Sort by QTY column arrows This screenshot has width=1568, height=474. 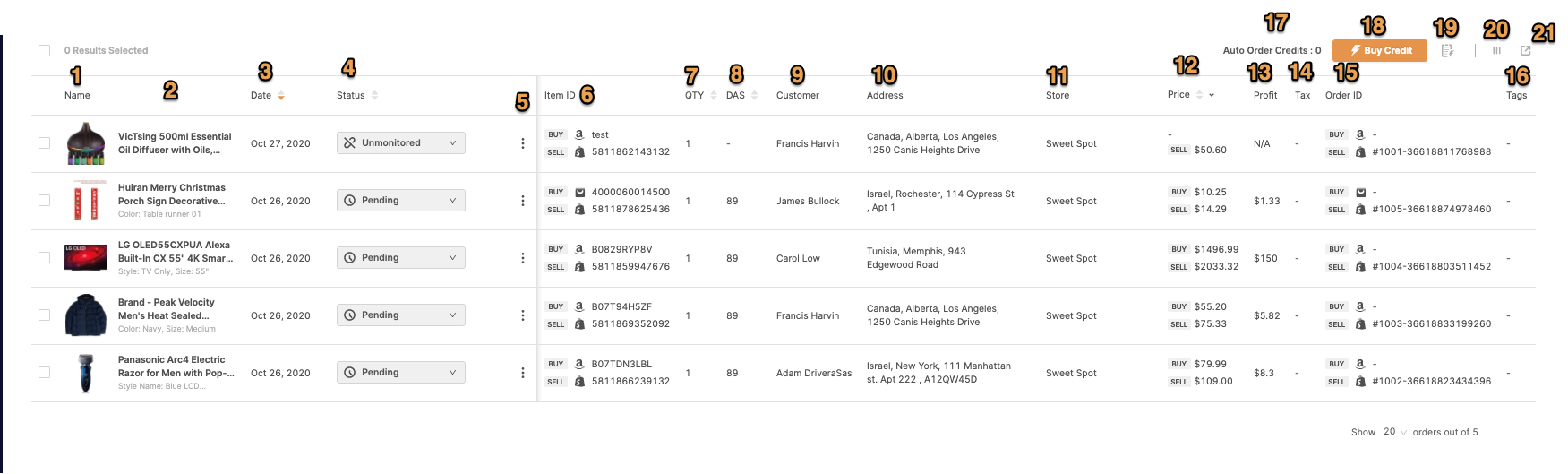pyautogui.click(x=714, y=95)
